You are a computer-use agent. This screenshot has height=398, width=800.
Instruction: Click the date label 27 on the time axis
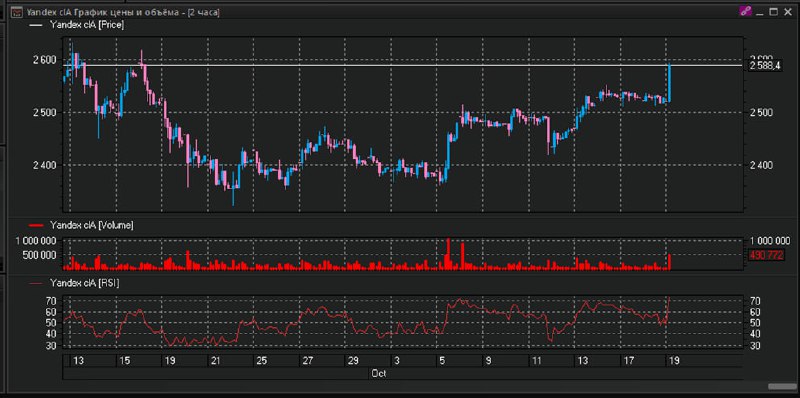click(x=308, y=361)
